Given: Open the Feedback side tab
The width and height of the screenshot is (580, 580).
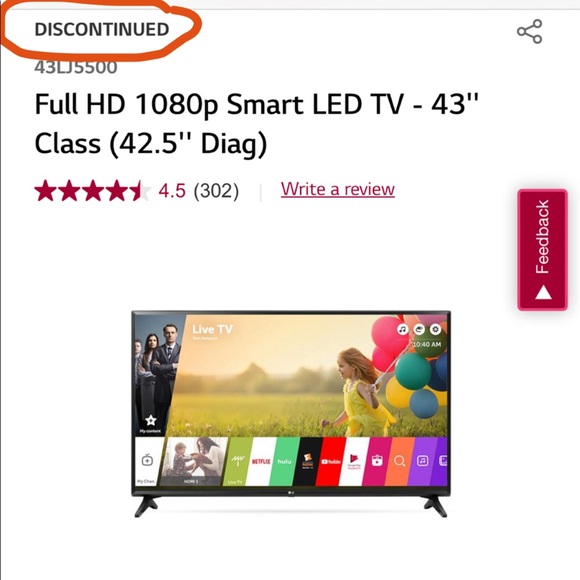Looking at the screenshot, I should pos(542,250).
